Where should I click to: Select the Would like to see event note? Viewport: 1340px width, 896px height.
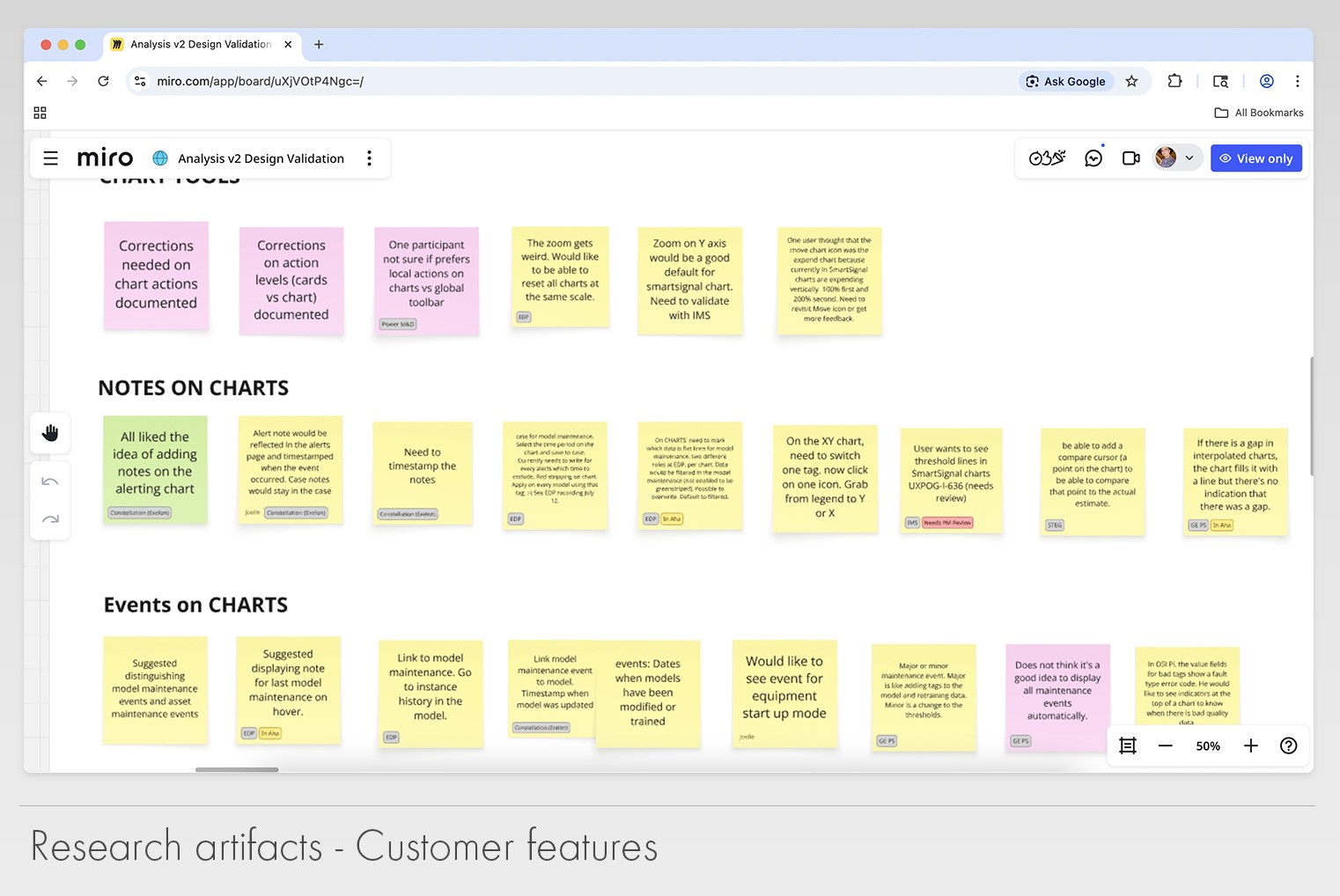click(x=784, y=694)
